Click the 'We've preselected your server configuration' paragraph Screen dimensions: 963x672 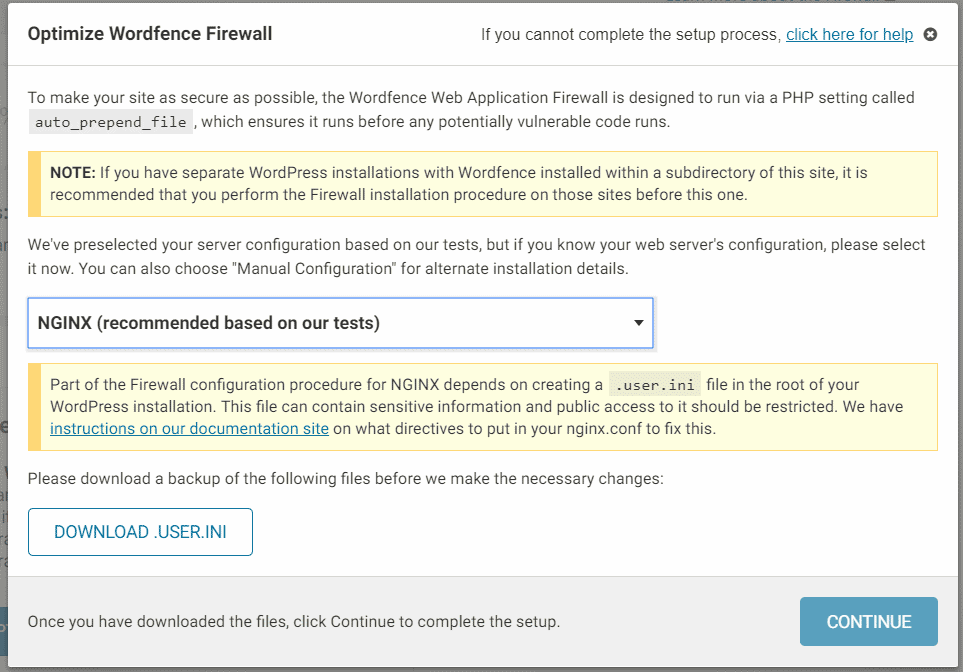476,257
